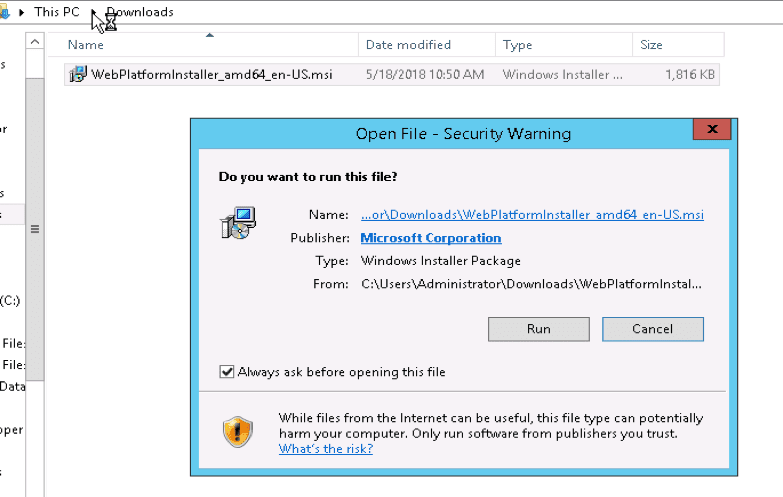Click the MSI file icon in file list

point(78,74)
